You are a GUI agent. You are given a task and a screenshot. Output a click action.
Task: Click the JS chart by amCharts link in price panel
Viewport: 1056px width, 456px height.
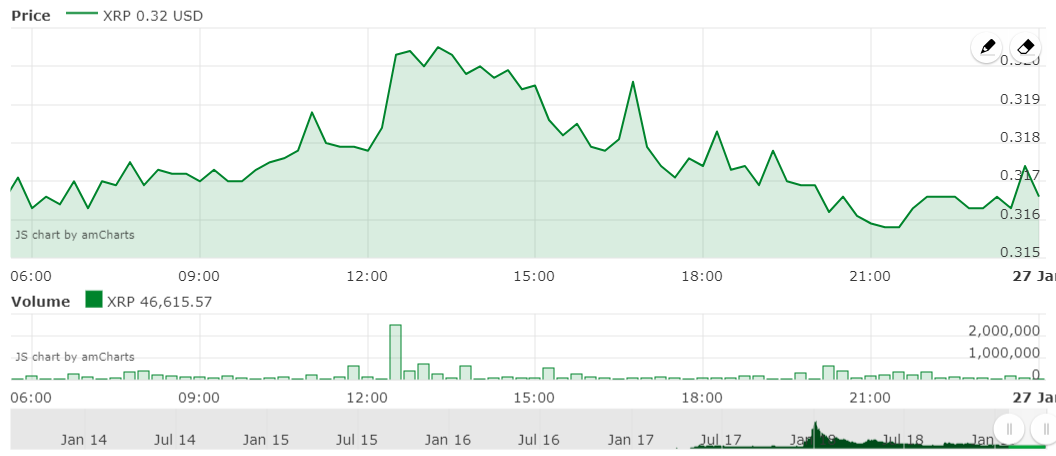click(x=75, y=235)
